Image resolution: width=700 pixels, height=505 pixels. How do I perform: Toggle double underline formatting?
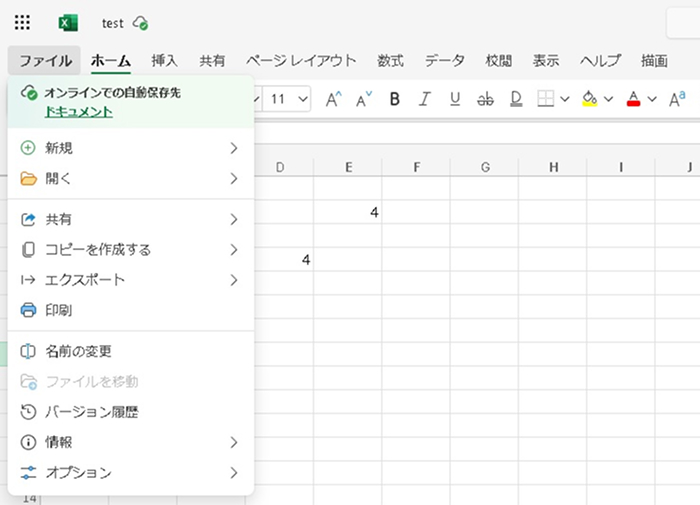[516, 99]
